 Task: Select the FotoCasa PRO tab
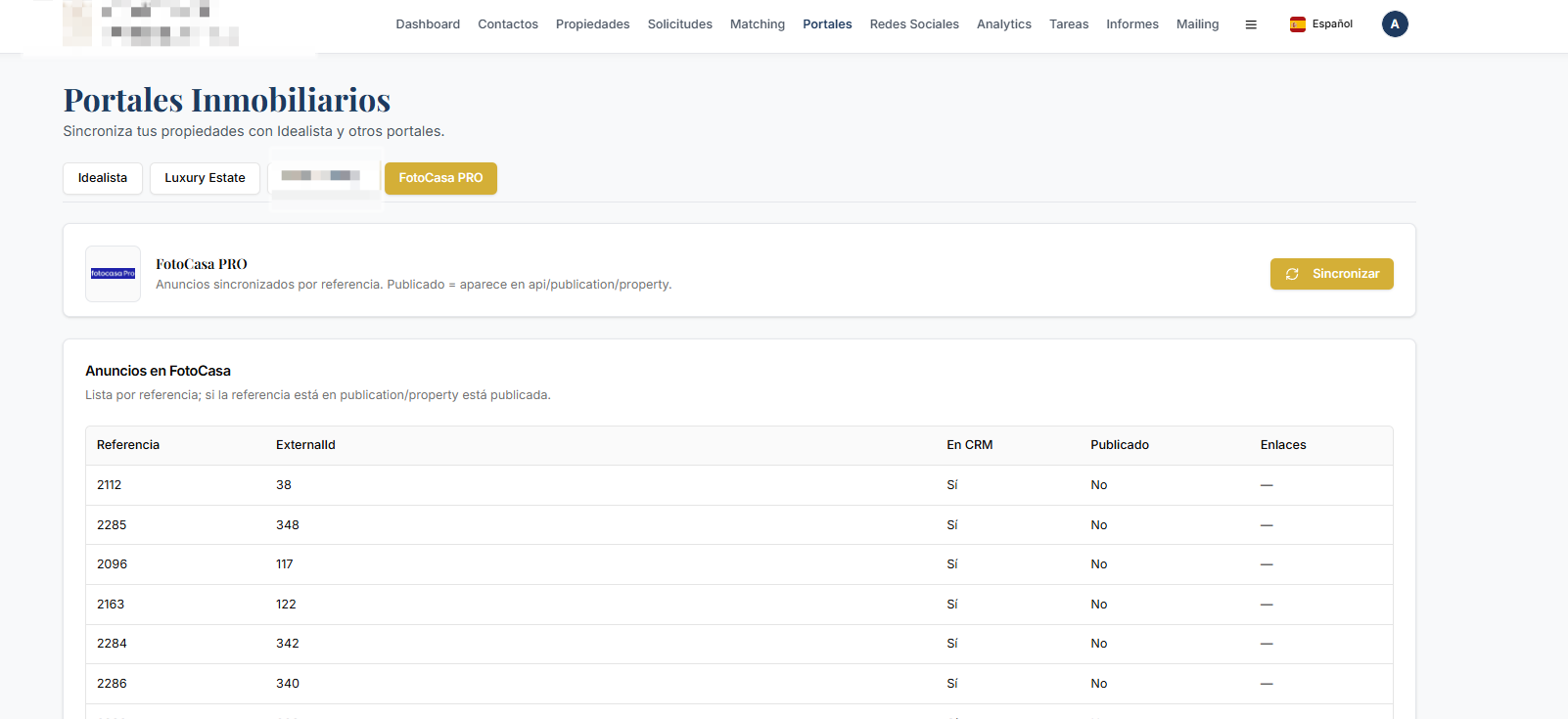[x=440, y=178]
